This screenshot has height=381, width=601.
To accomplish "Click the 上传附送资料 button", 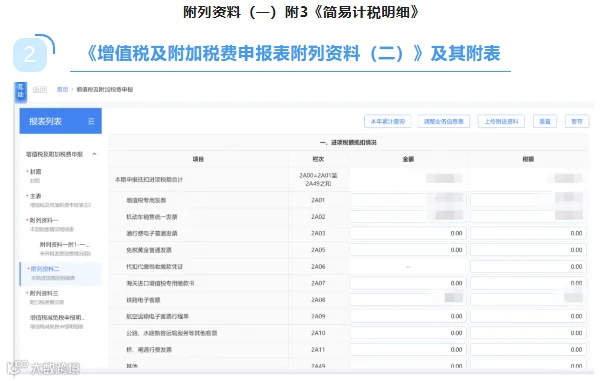I will tap(501, 122).
